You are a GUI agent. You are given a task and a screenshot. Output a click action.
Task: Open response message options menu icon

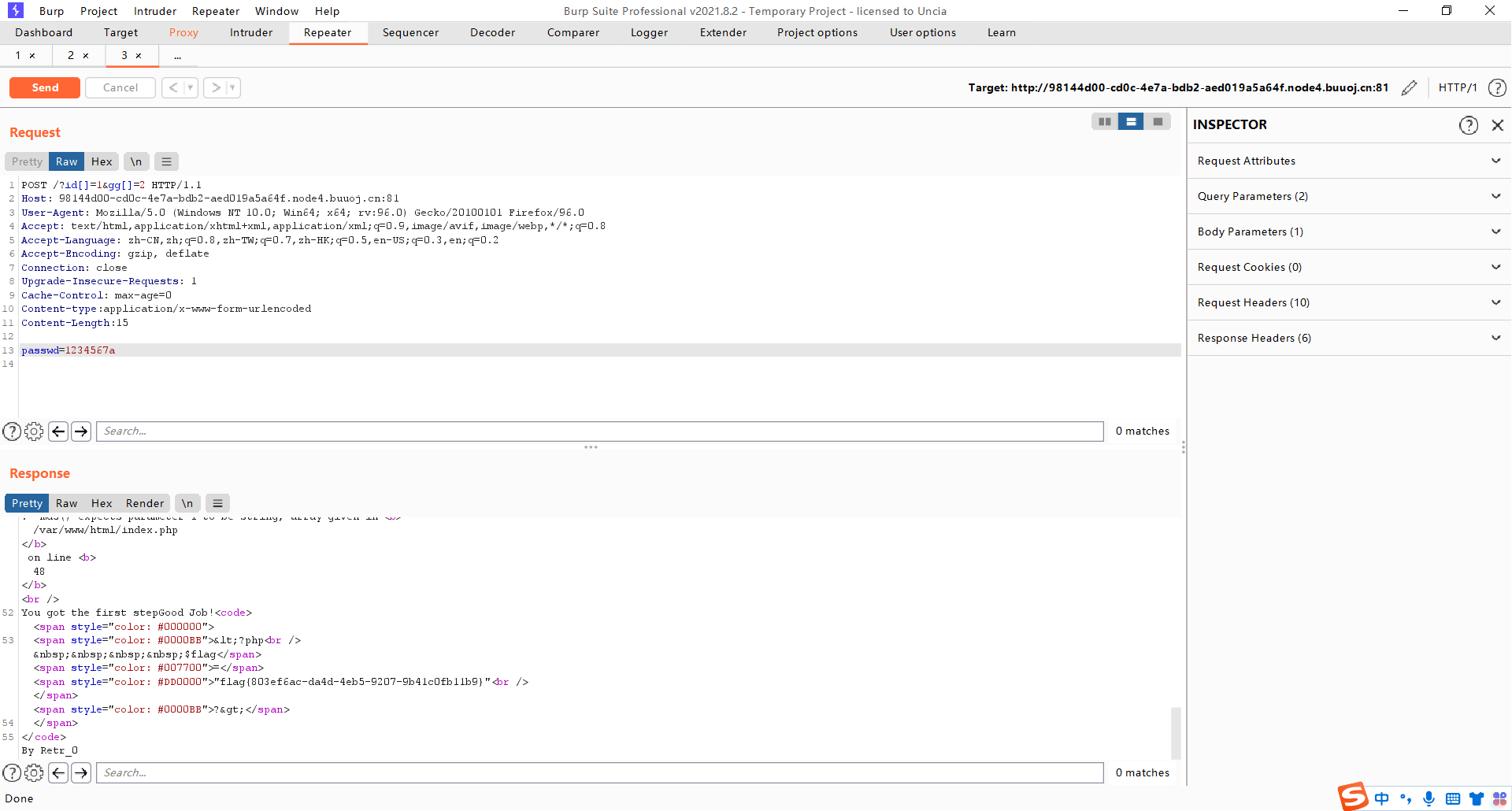(217, 503)
